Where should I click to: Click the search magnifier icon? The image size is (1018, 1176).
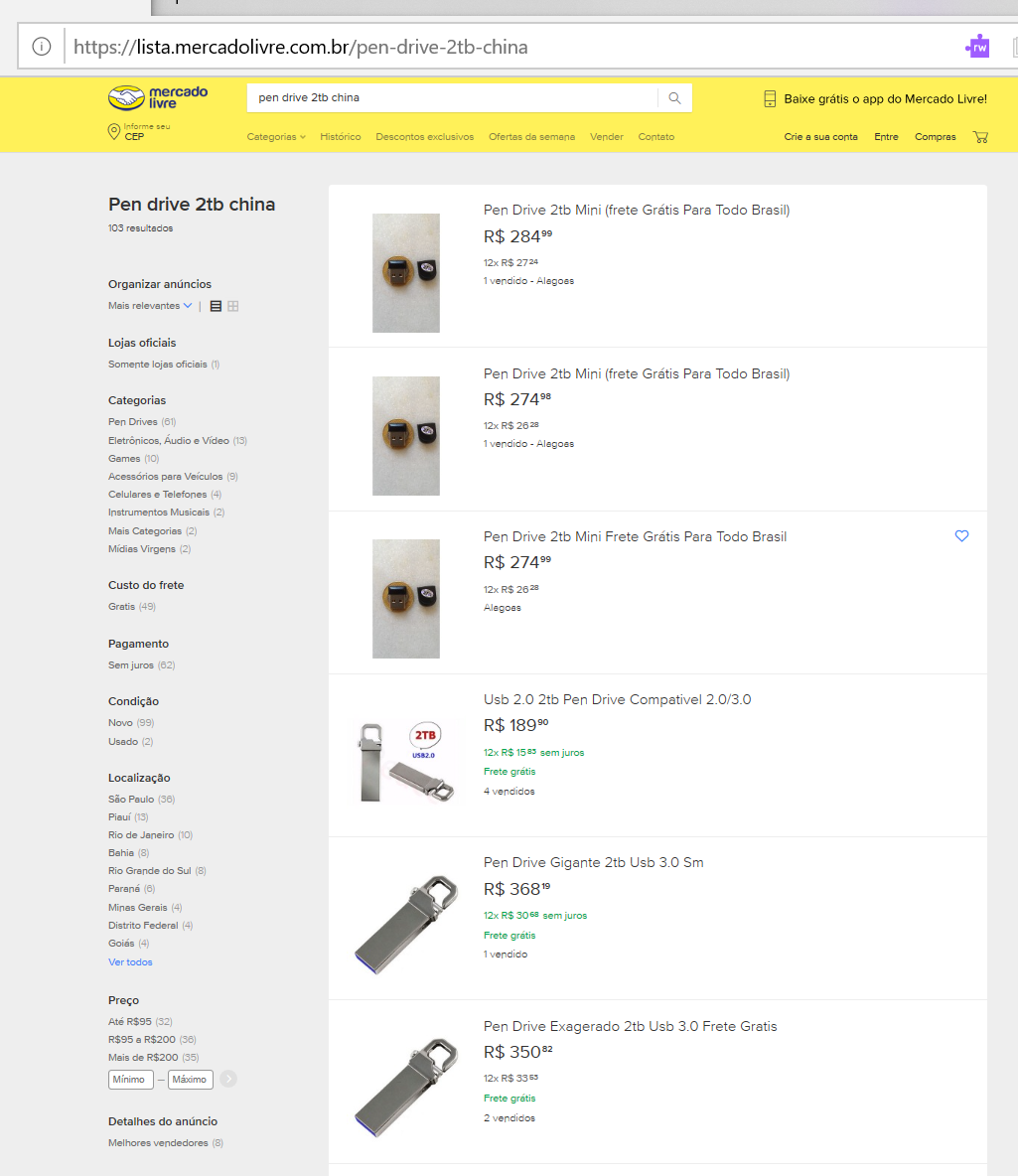(x=674, y=98)
